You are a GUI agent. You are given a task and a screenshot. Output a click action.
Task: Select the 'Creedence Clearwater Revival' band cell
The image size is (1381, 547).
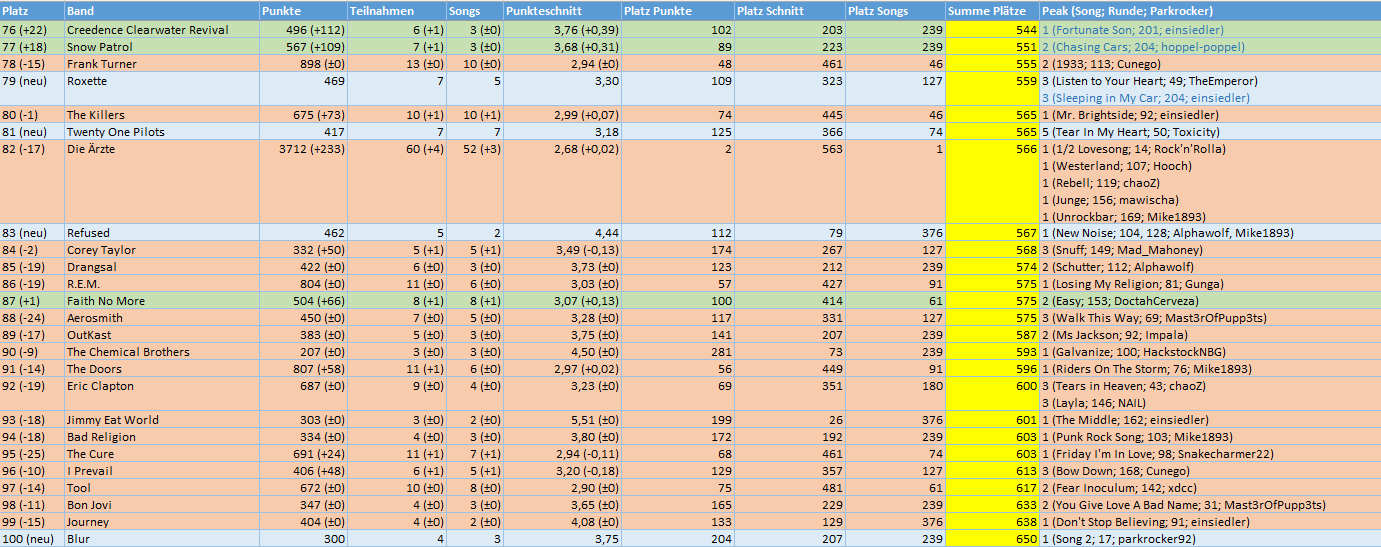pos(161,30)
